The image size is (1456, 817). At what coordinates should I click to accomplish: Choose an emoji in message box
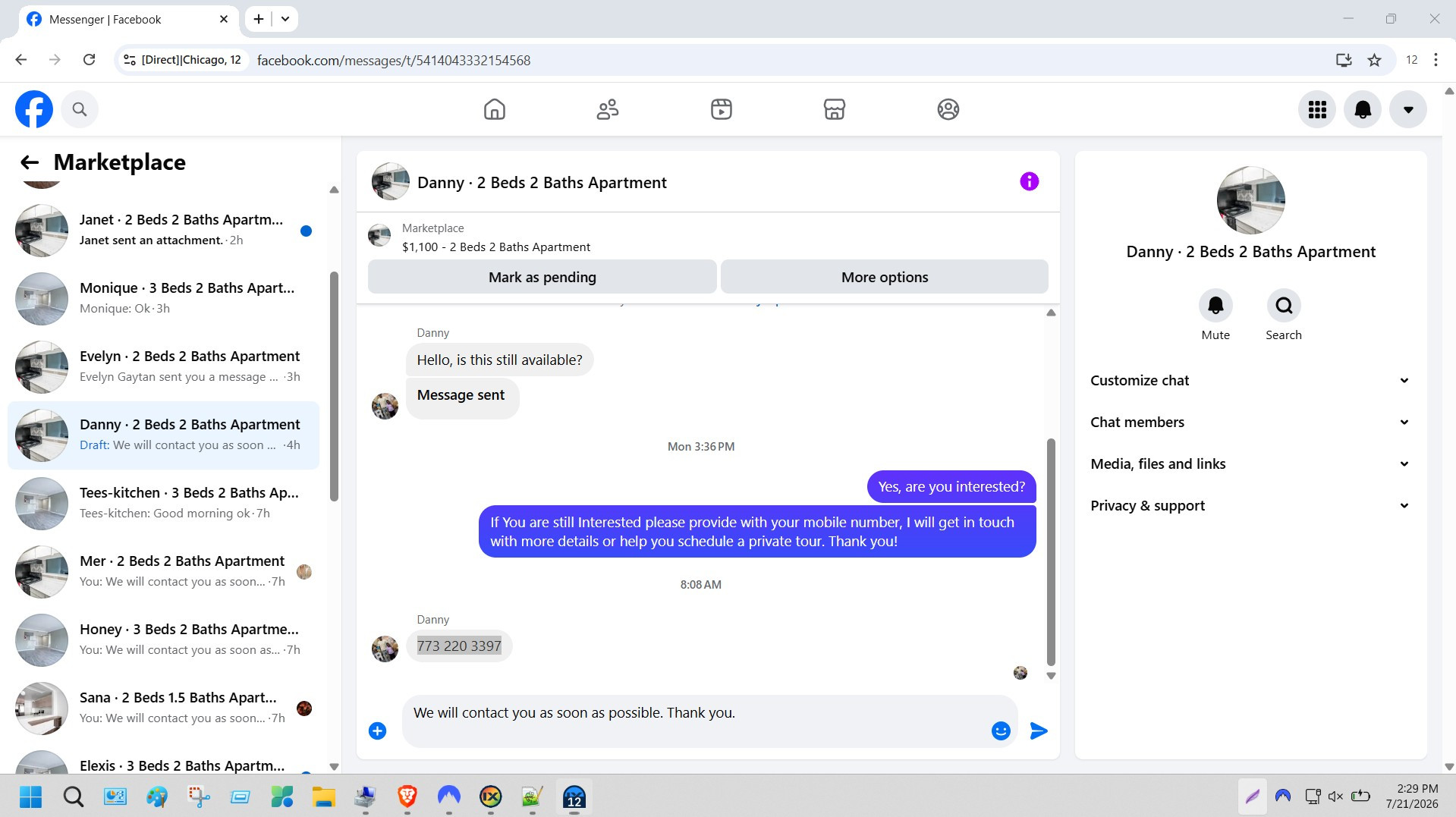(1001, 731)
